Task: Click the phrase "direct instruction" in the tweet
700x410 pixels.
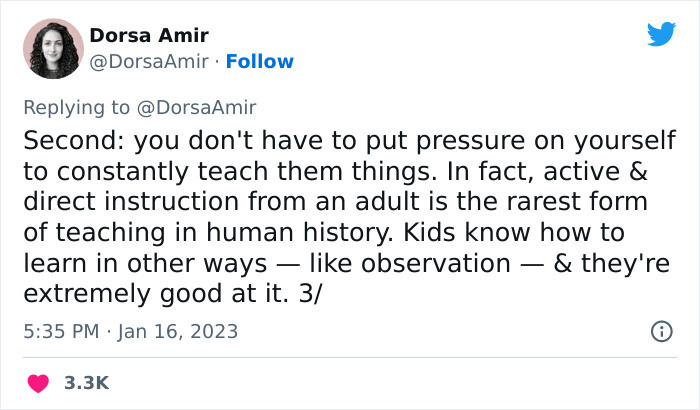Action: (131, 201)
